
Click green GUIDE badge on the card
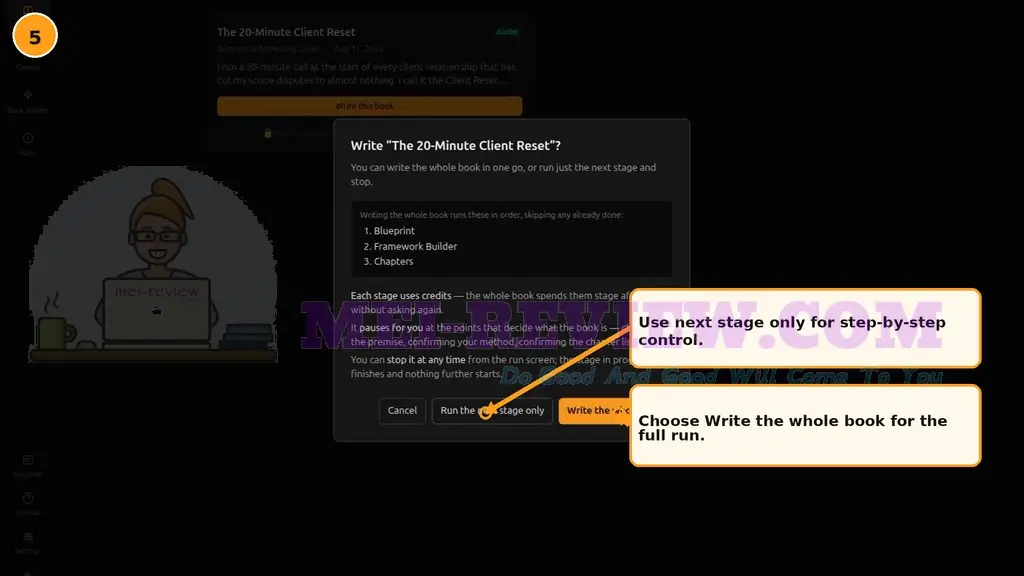[507, 32]
